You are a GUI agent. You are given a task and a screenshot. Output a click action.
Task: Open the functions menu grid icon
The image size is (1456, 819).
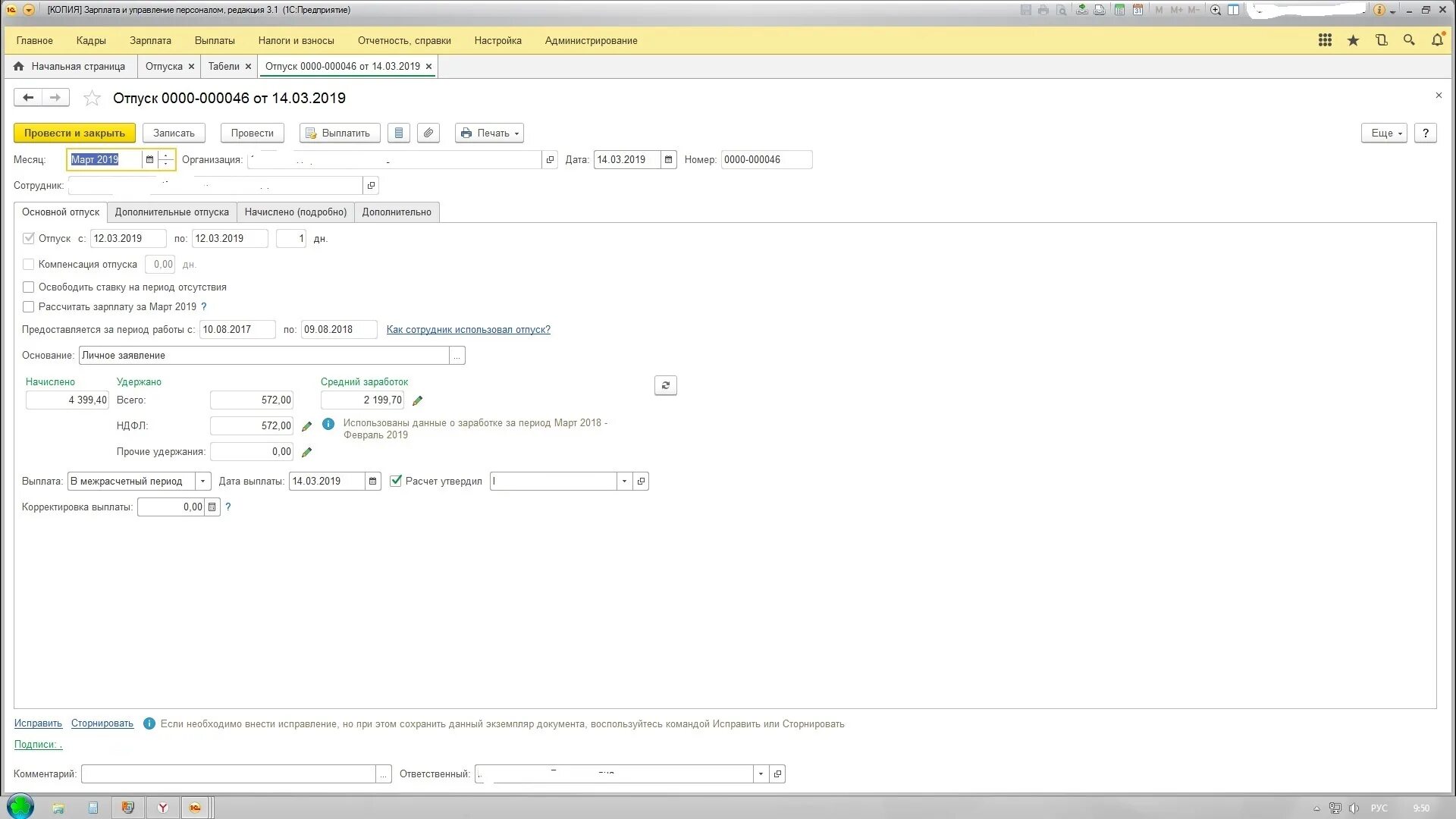click(1325, 40)
